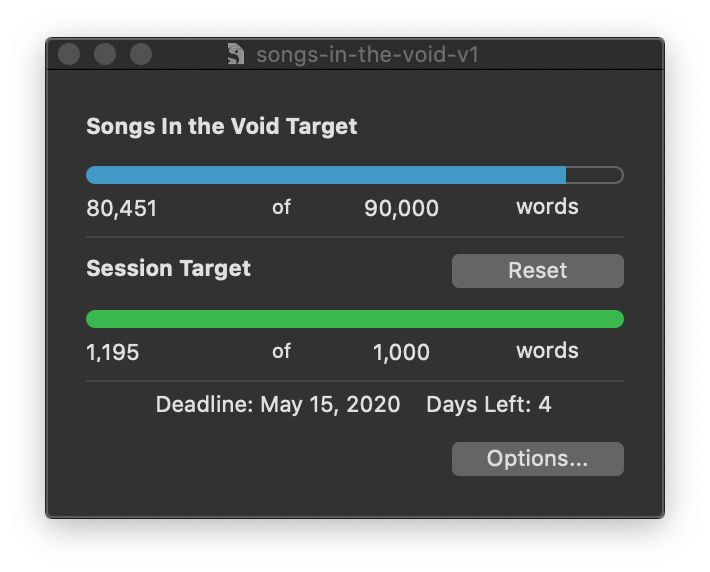Minimize the project targets window
This screenshot has width=710, height=572.
[105, 54]
